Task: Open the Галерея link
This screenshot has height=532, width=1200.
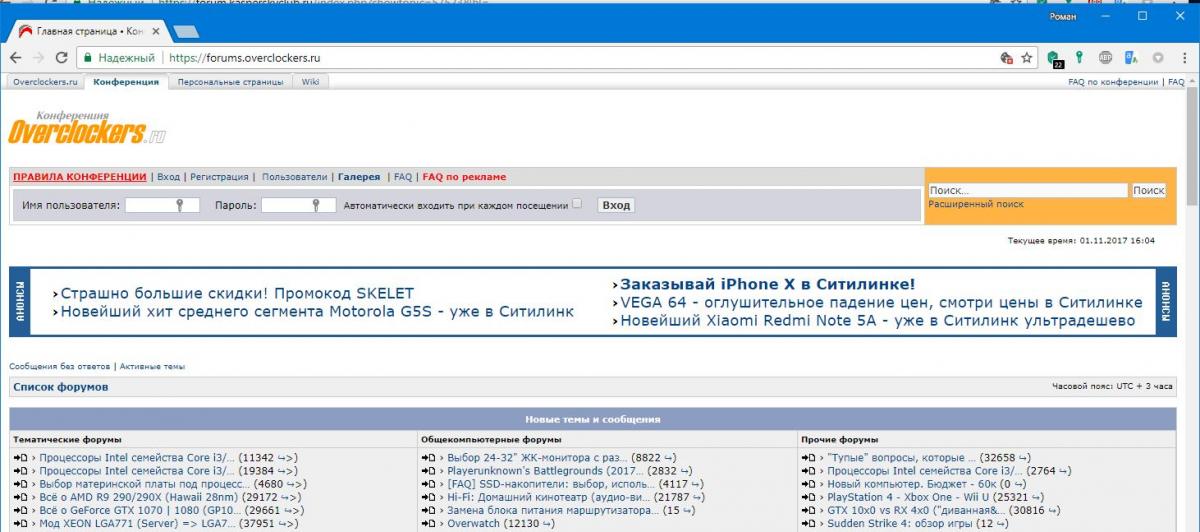Action: coord(359,177)
